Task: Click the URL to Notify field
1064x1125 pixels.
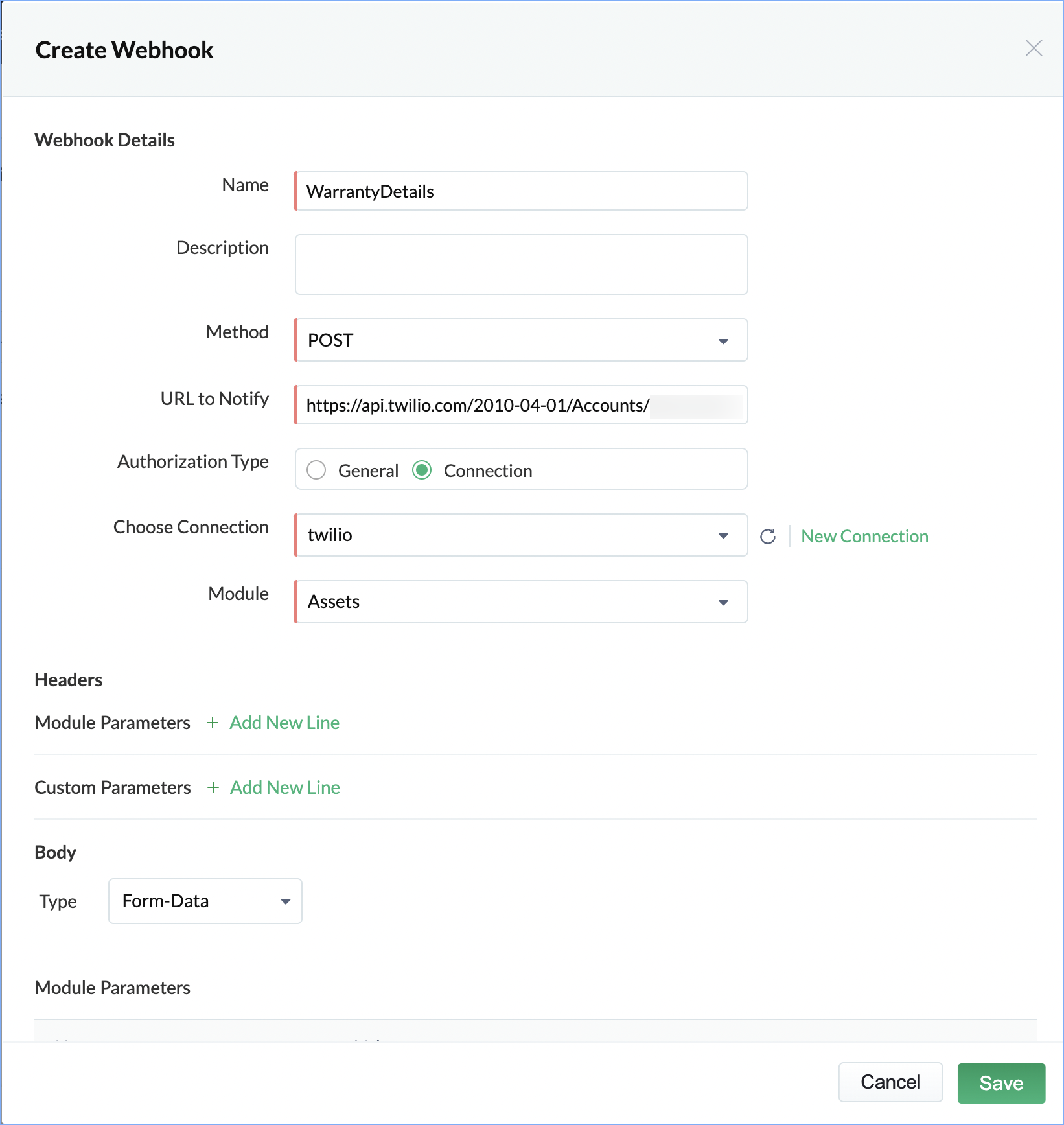Action: [x=522, y=405]
